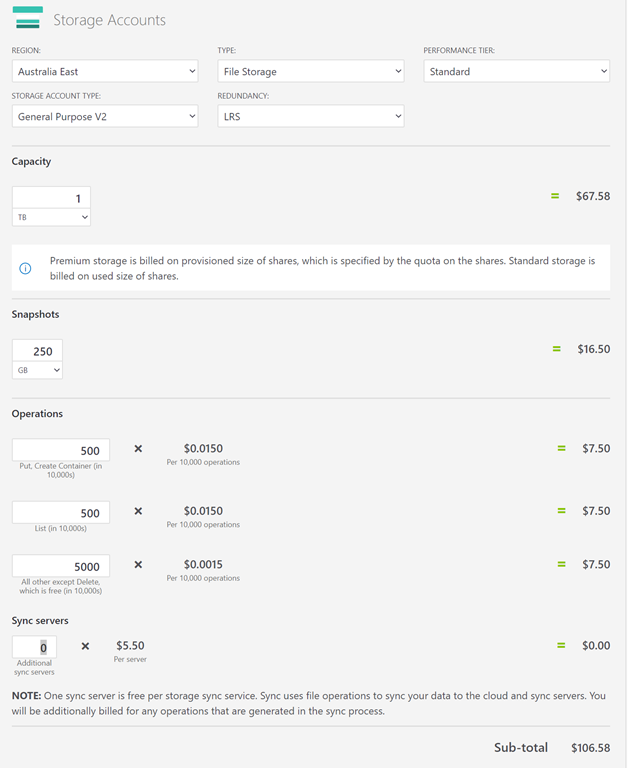The height and width of the screenshot is (768, 628).
Task: Open the Type dropdown set to File Storage
Action: 311,71
